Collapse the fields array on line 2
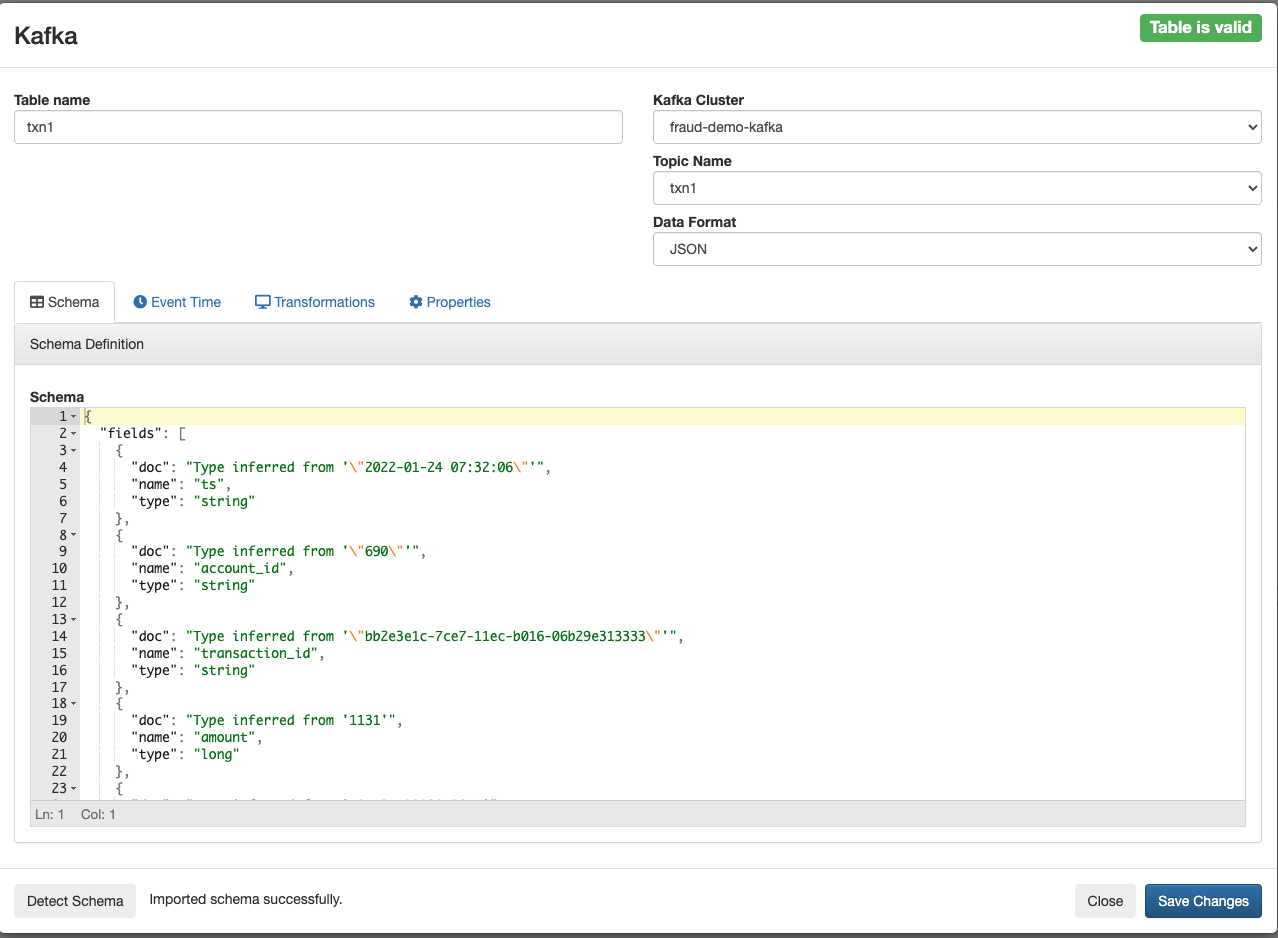The width and height of the screenshot is (1278, 938). (74, 433)
